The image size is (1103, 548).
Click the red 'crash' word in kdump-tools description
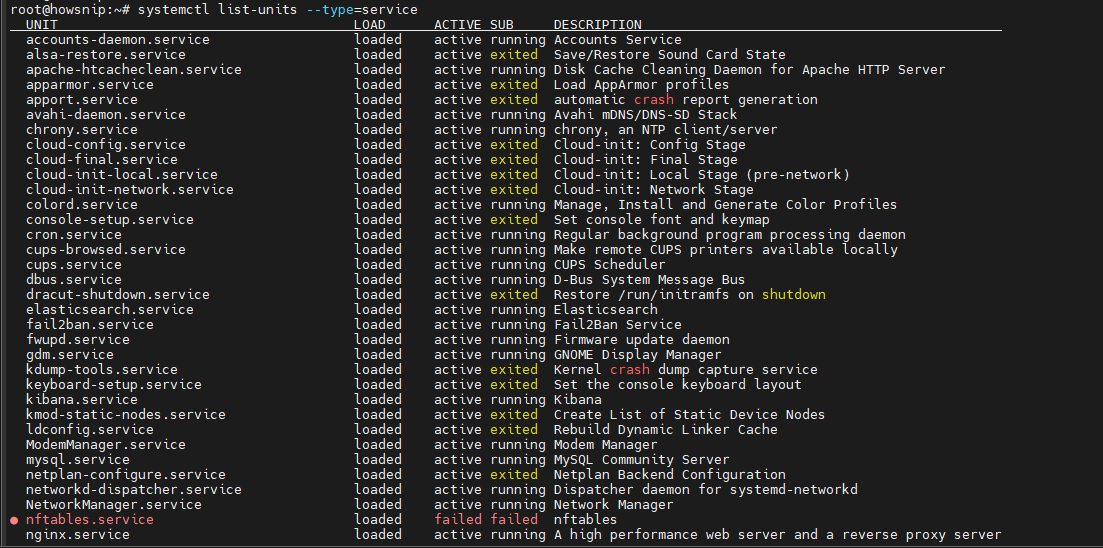tap(630, 369)
